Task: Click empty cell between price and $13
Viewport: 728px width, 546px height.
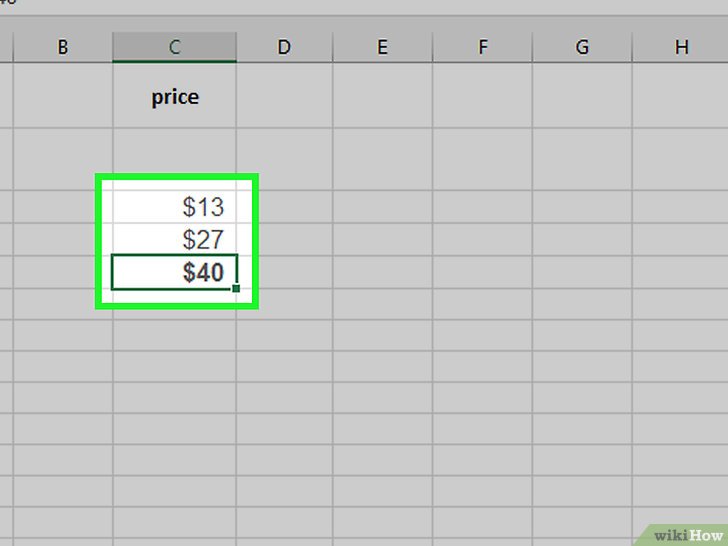Action: click(x=175, y=159)
